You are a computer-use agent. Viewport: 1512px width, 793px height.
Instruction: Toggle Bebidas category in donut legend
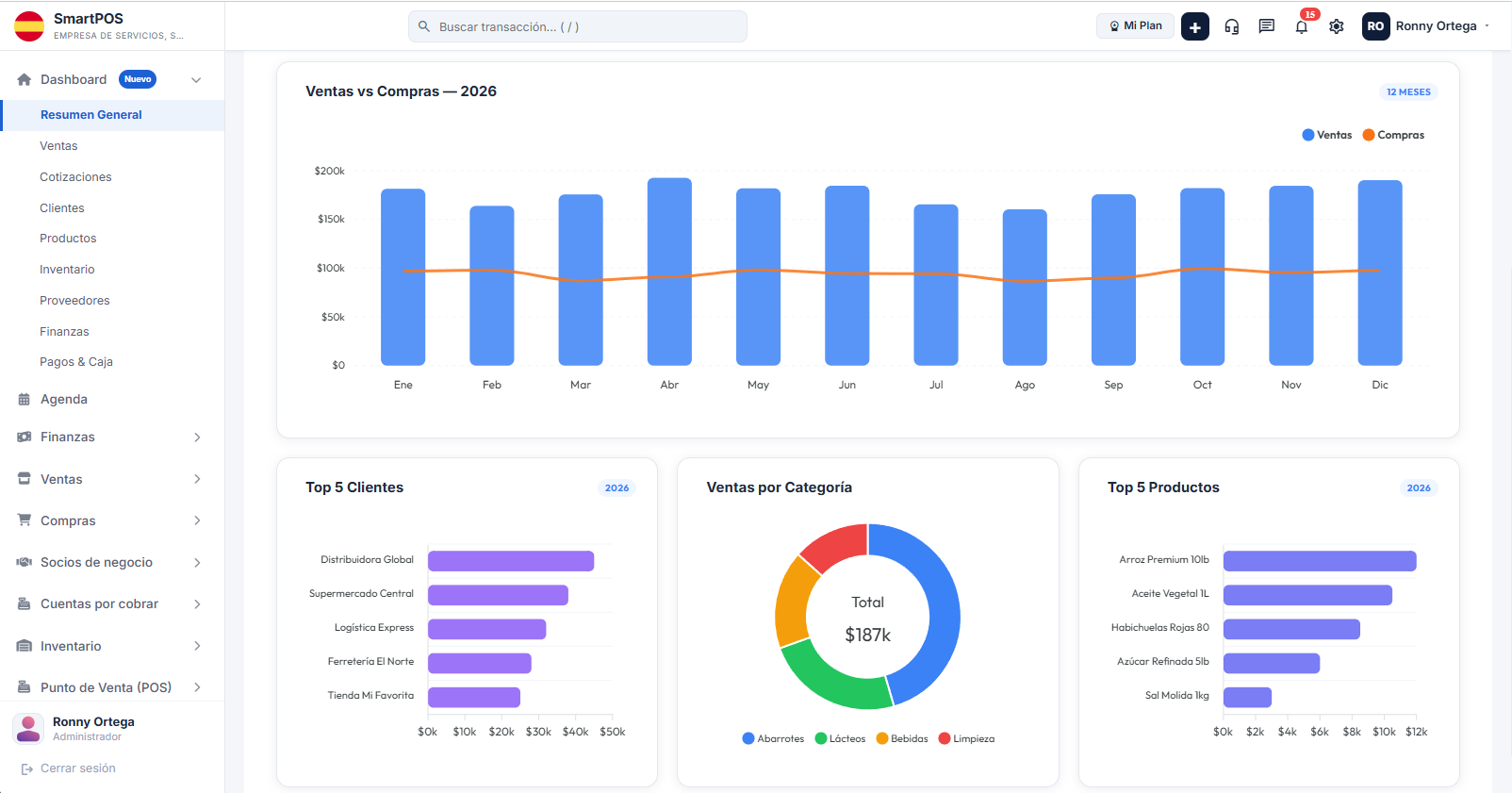(x=902, y=738)
